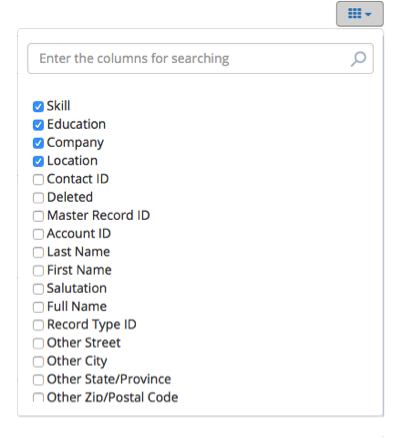Uncheck the Location column checkbox
The height and width of the screenshot is (438, 402).
click(38, 161)
